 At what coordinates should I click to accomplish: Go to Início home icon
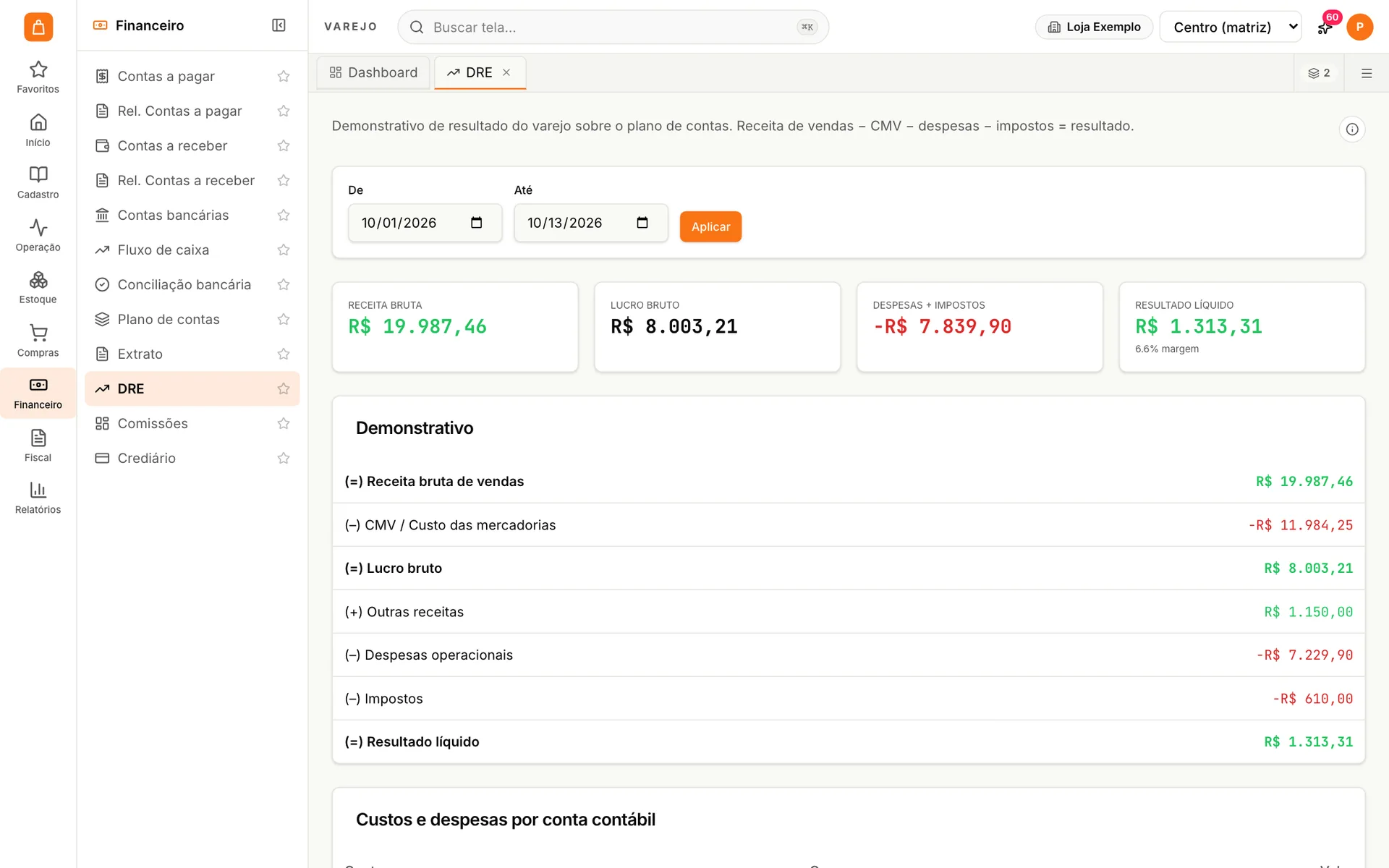click(x=38, y=130)
